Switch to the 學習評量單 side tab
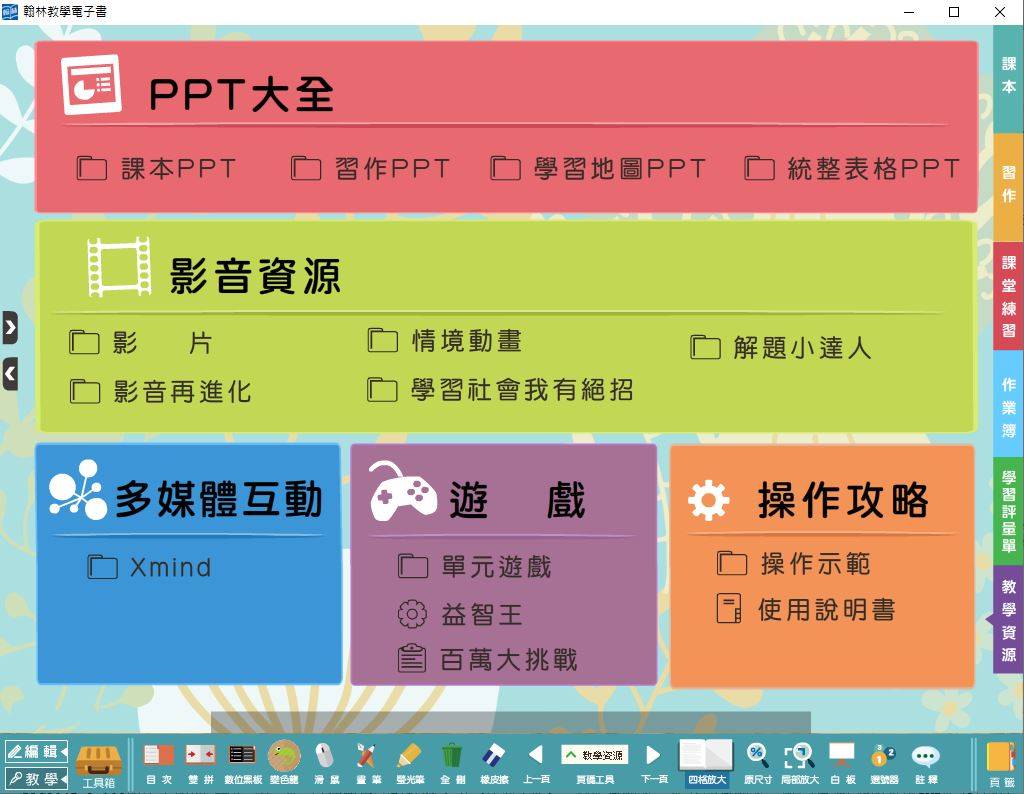Image resolution: width=1024 pixels, height=794 pixels. point(1008,511)
